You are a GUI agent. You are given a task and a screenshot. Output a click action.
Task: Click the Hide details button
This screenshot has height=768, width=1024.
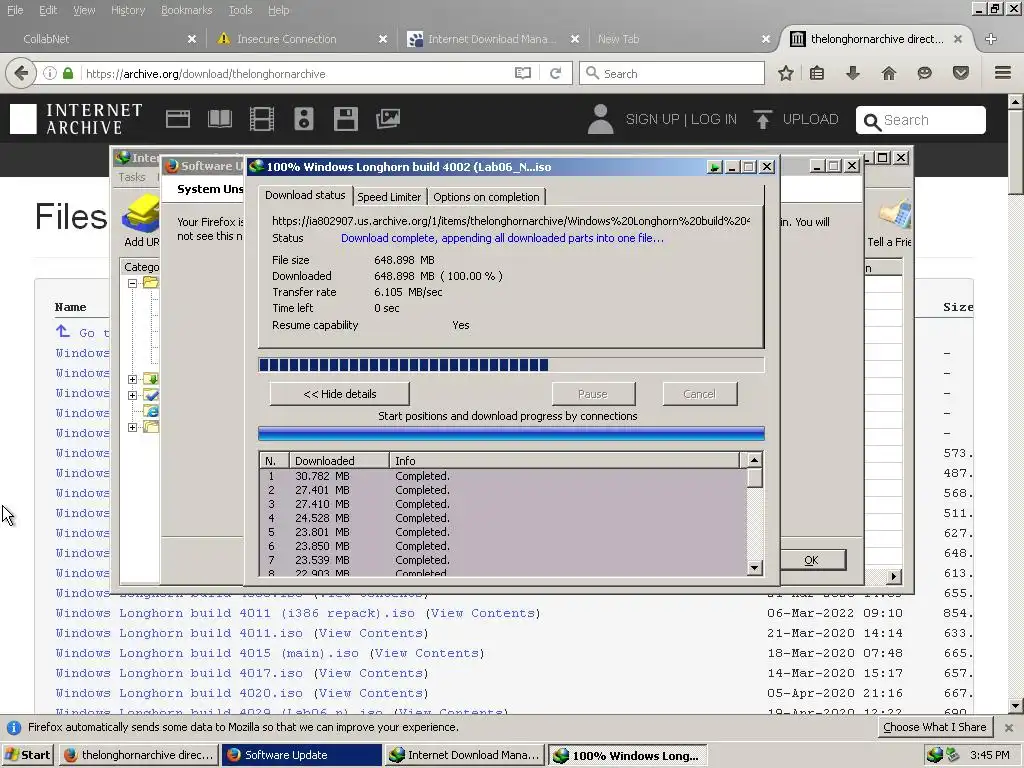(x=340, y=394)
